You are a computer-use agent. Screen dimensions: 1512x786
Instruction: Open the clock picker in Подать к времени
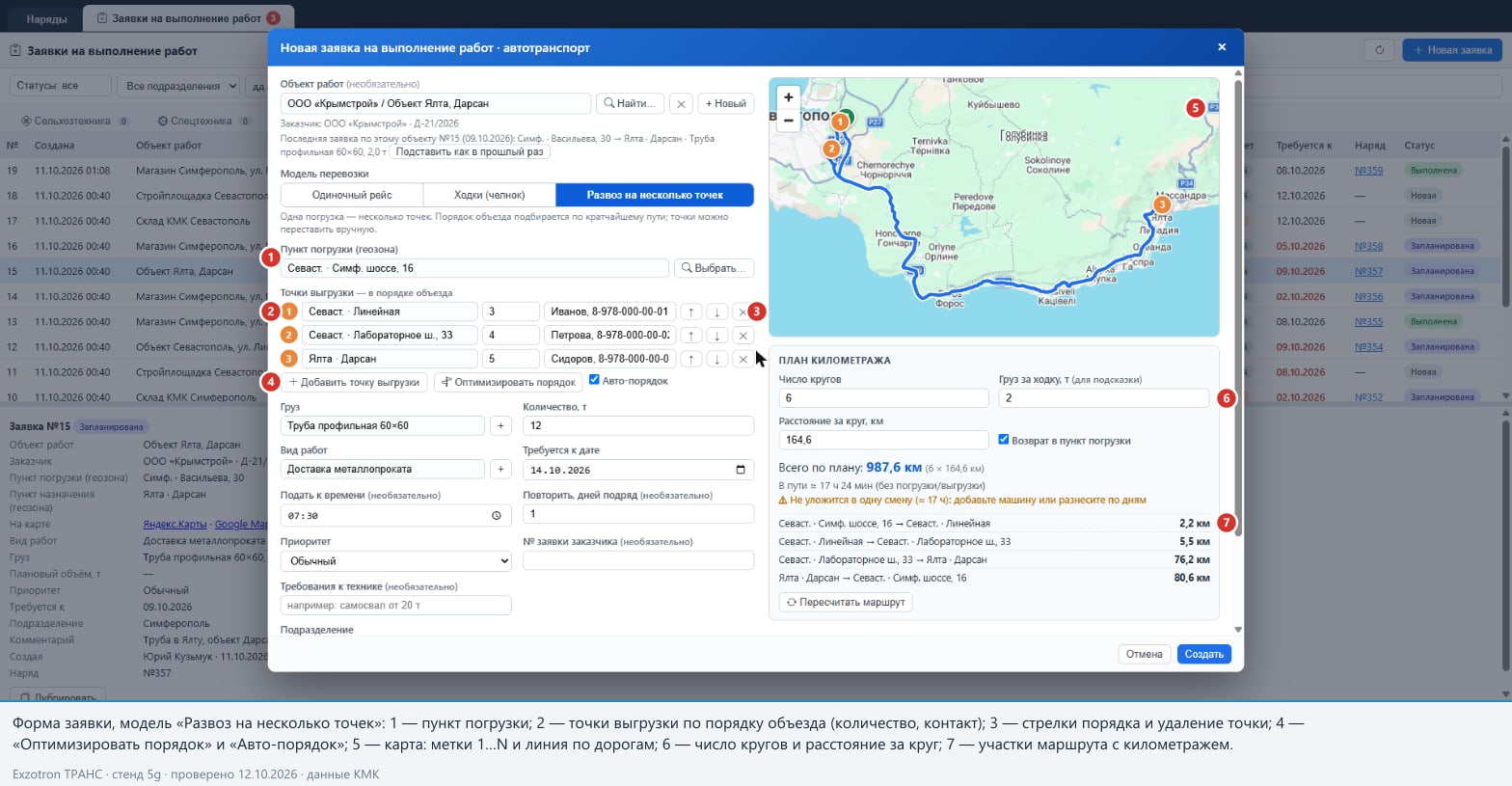[x=497, y=515]
